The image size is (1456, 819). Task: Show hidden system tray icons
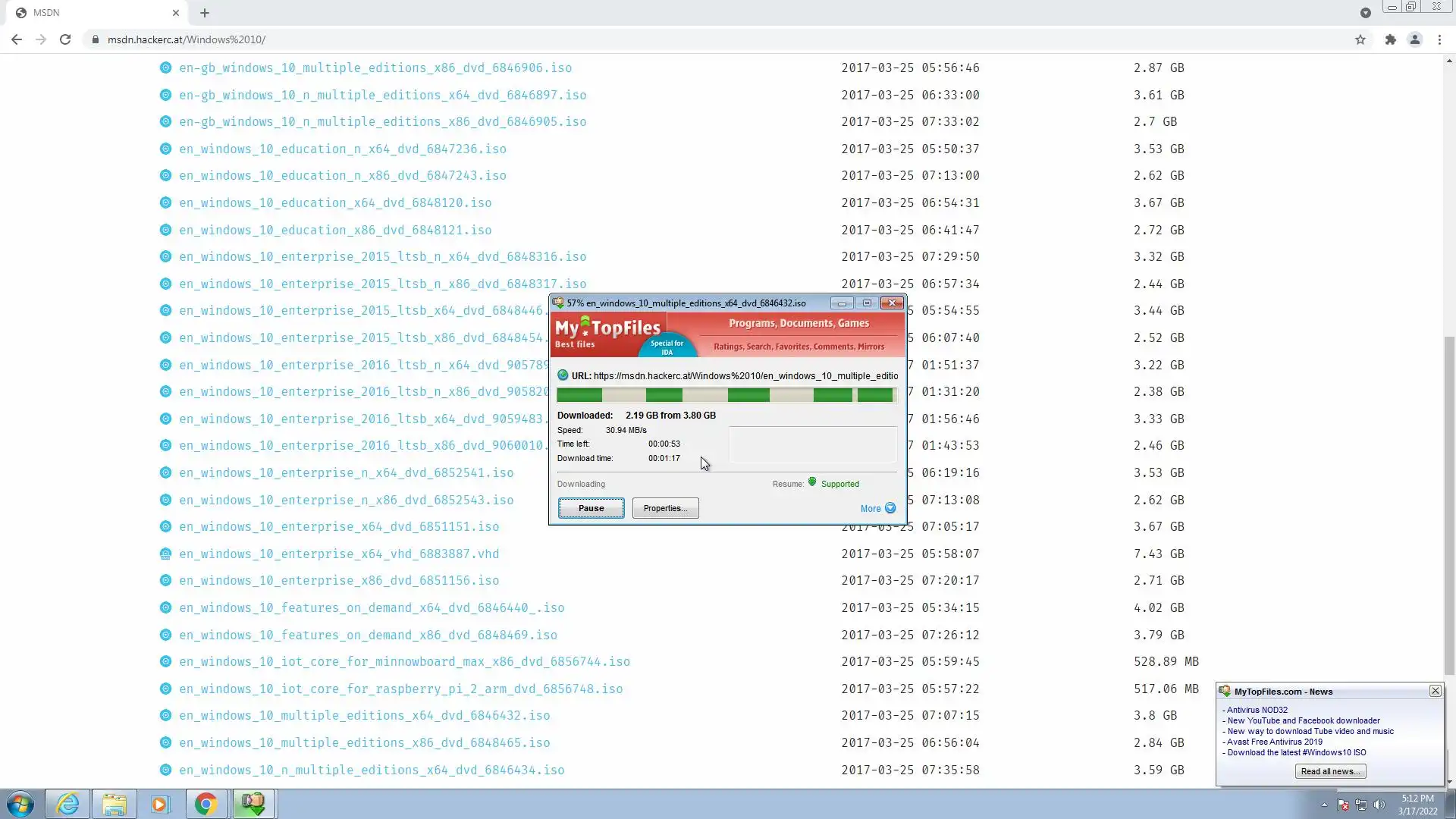1324,805
